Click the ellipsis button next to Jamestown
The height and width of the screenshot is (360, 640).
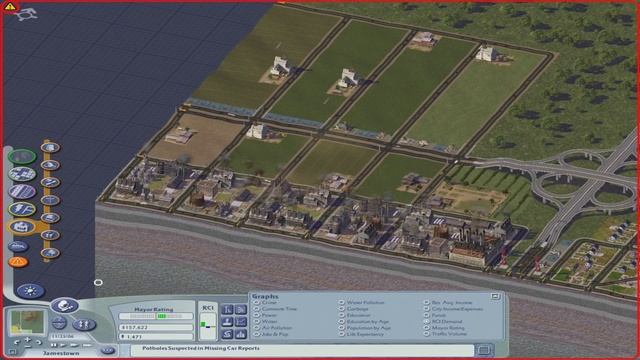coord(108,350)
